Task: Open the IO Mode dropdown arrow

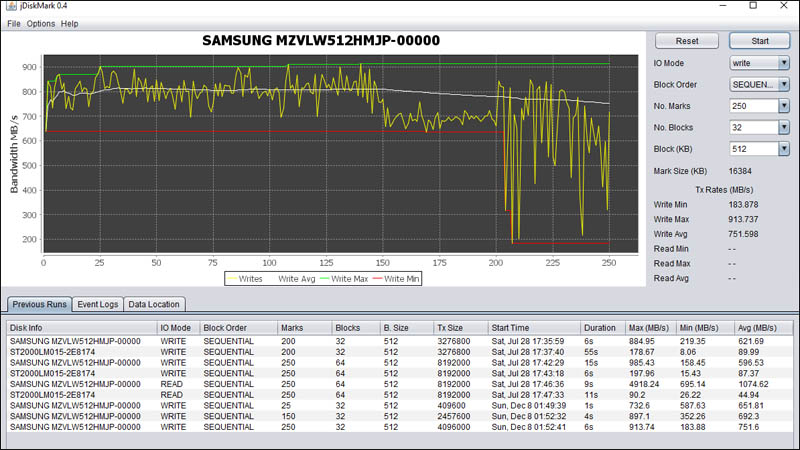Action: coord(784,63)
